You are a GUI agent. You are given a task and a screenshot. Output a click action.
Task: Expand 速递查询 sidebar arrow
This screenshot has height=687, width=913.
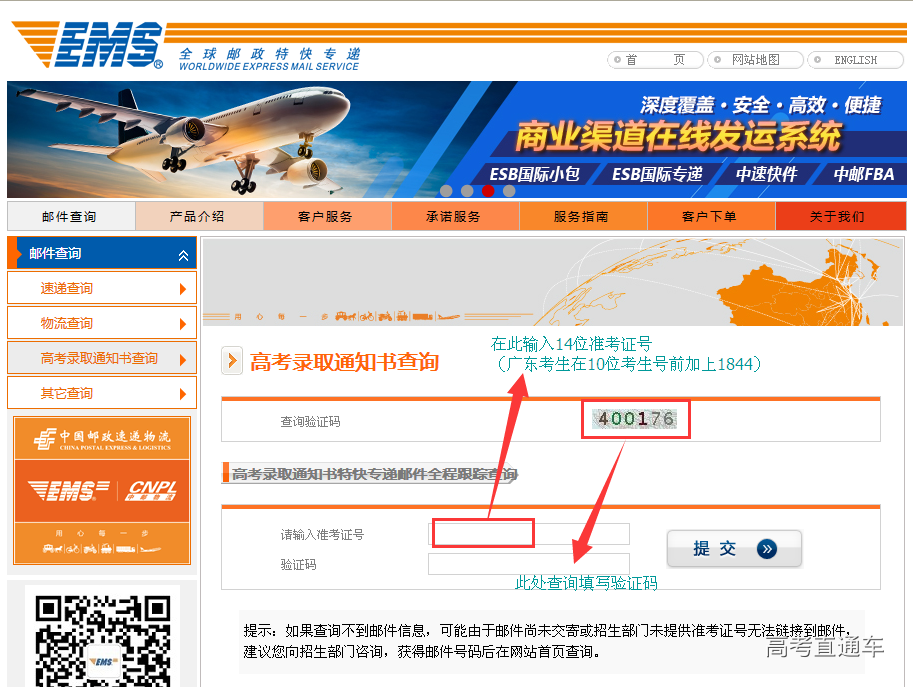click(x=183, y=289)
